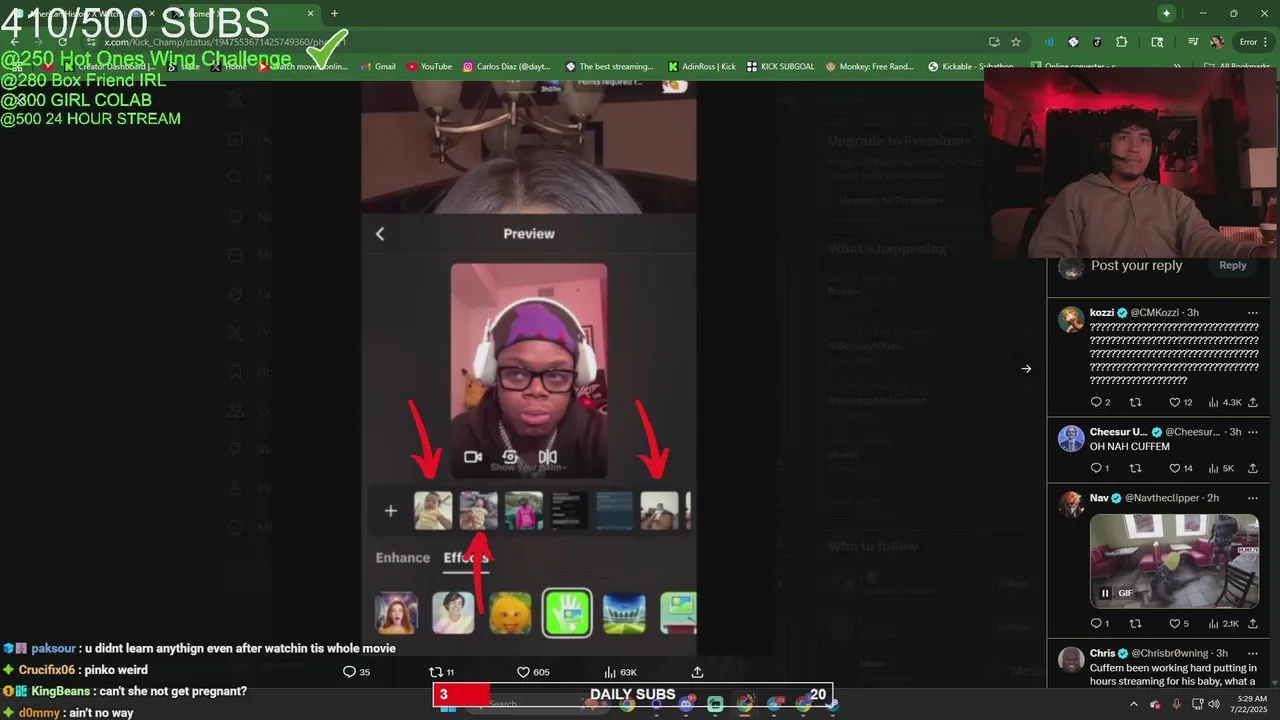This screenshot has height=720, width=1280.
Task: View Nav's reply 2.1K view stats
Action: [1224, 623]
